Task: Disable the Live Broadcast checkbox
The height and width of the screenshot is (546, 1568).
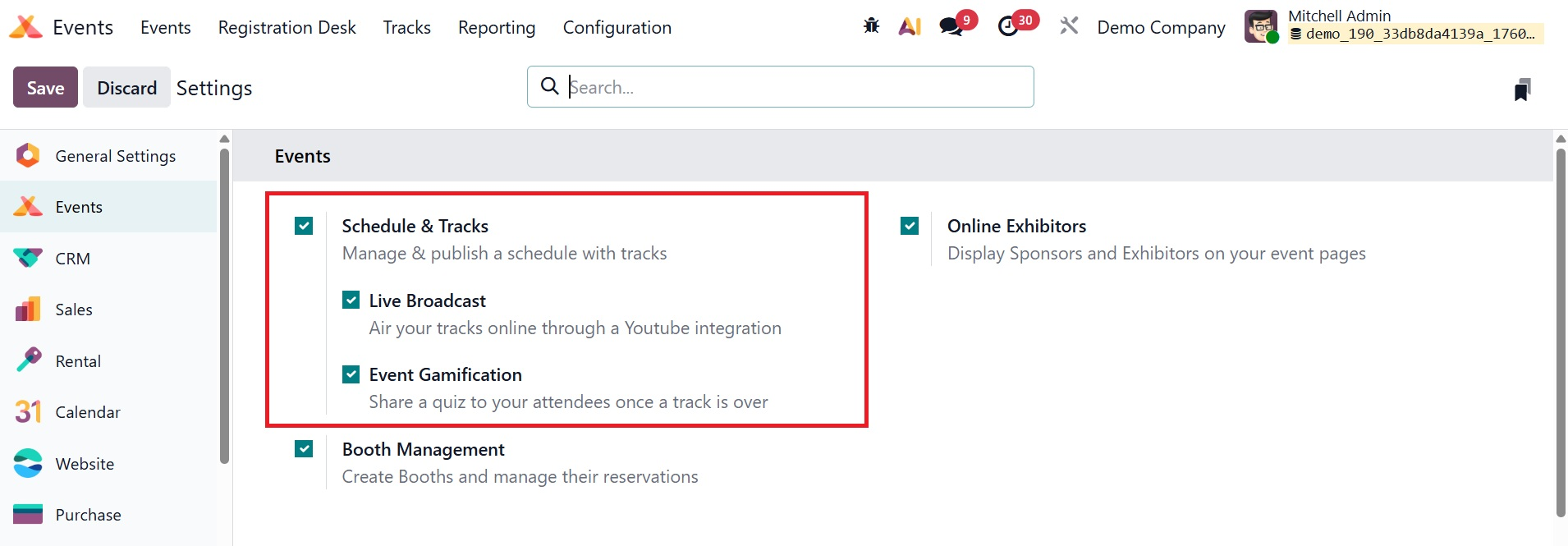Action: pyautogui.click(x=351, y=301)
